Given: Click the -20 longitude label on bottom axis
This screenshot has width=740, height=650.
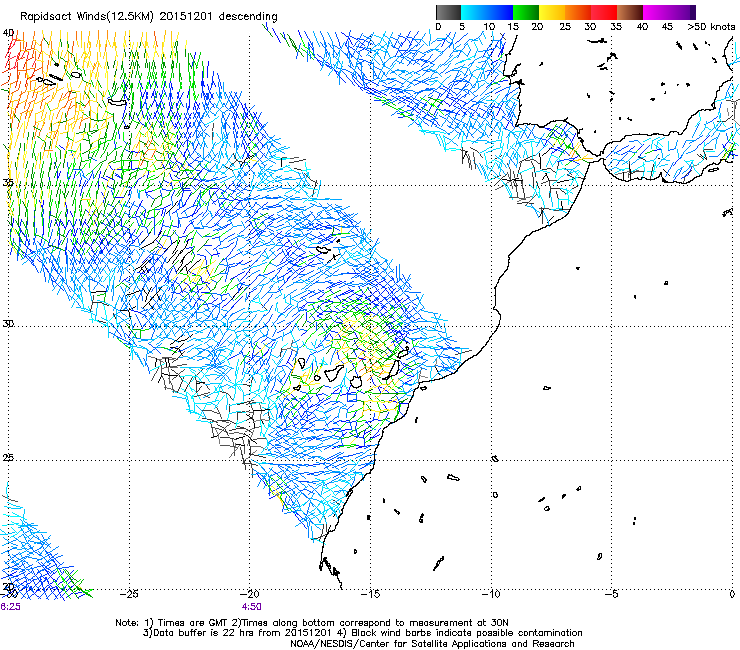Looking at the screenshot, I should pos(250,594).
